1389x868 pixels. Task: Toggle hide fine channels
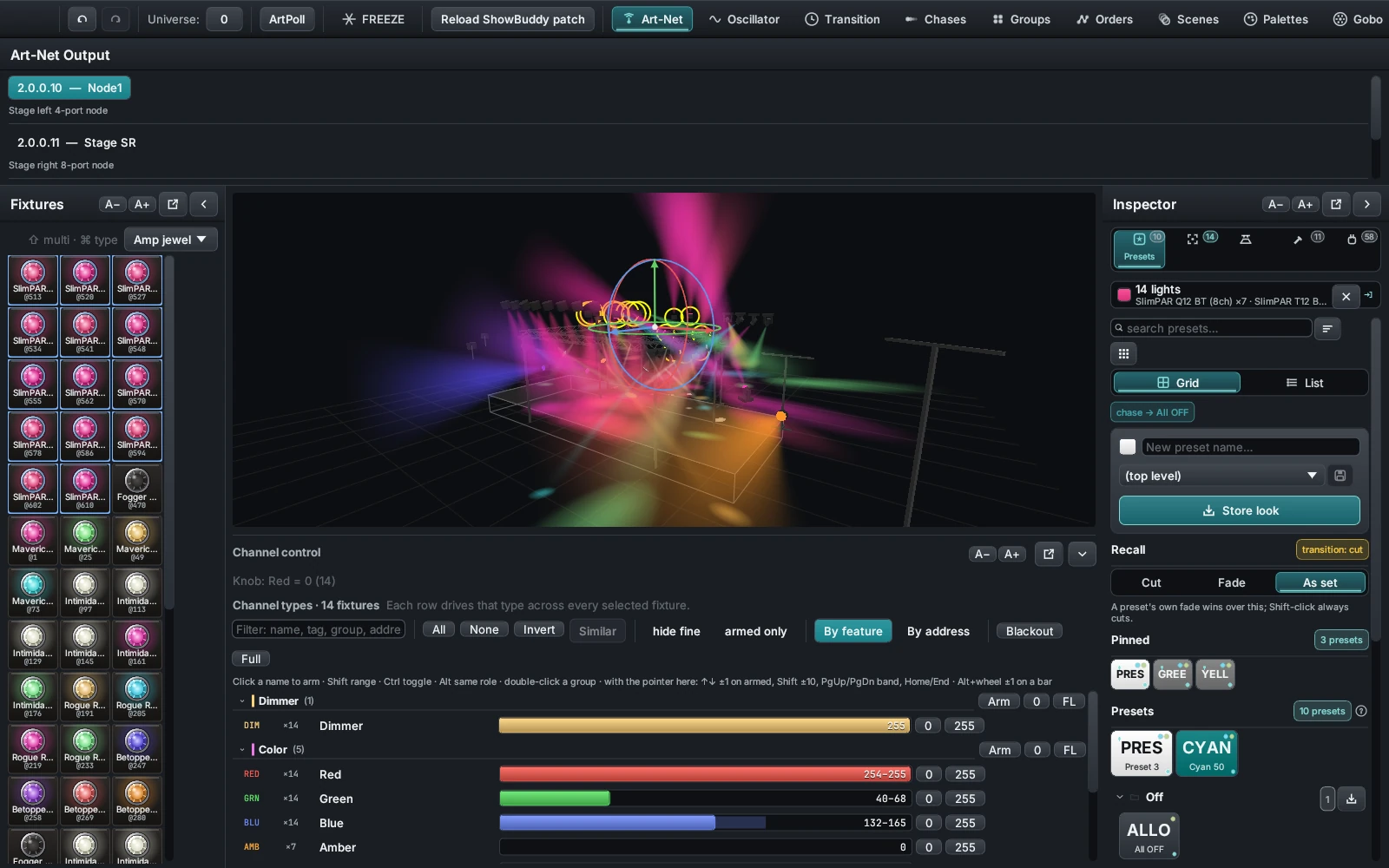(x=676, y=631)
